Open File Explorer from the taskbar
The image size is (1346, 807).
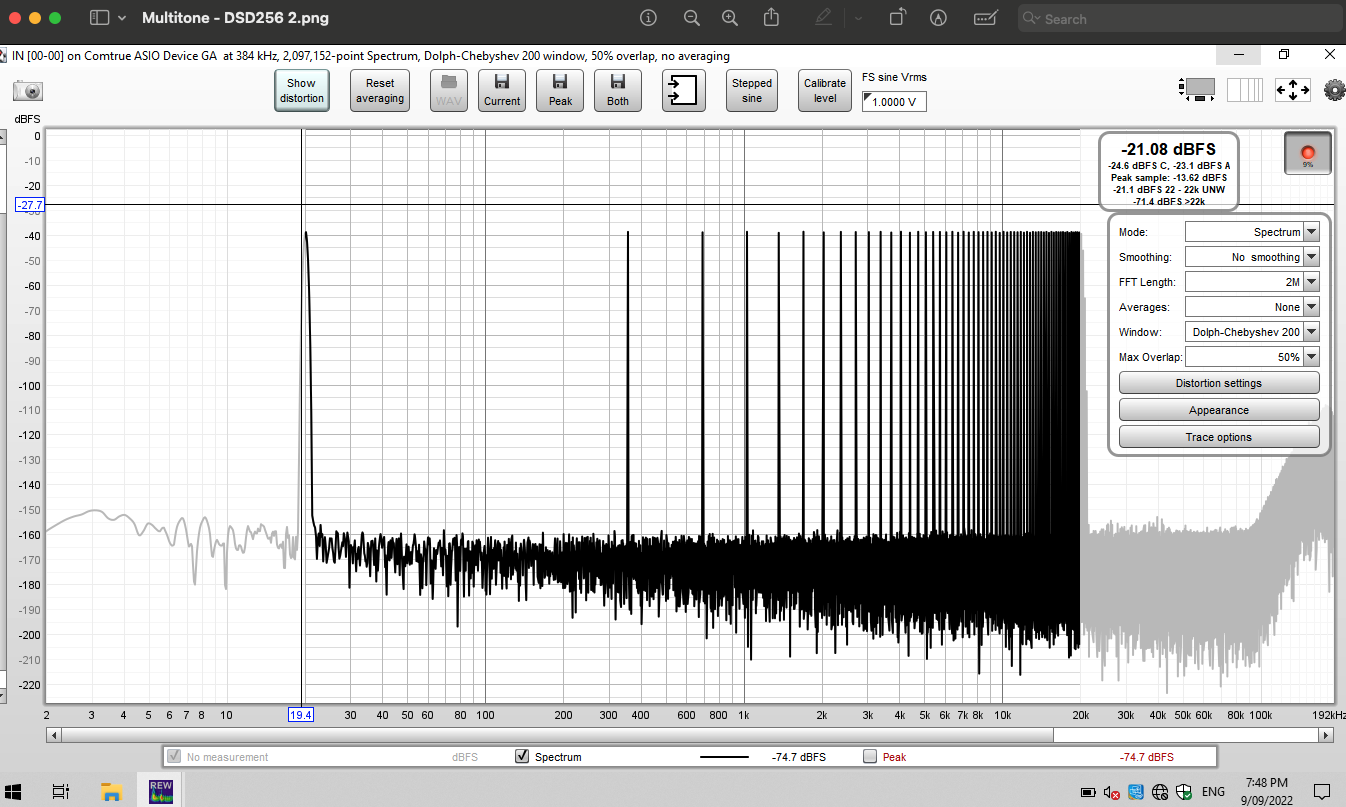112,791
